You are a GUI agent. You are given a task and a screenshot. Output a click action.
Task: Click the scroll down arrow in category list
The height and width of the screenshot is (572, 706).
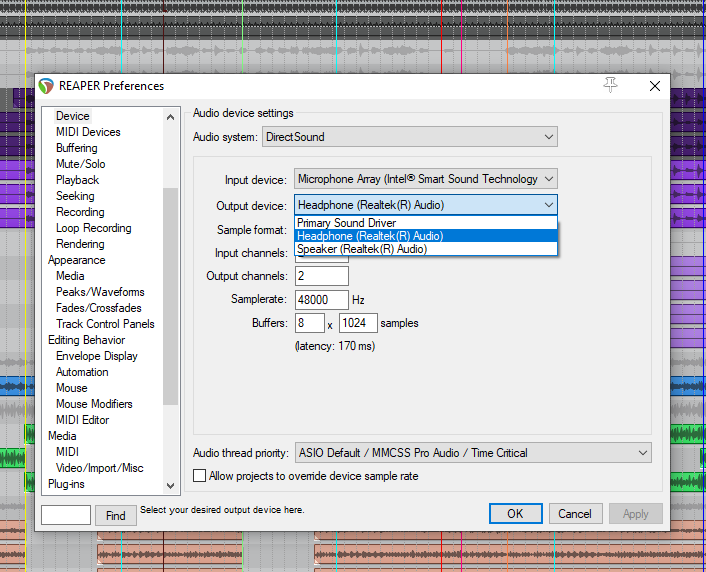coord(170,486)
